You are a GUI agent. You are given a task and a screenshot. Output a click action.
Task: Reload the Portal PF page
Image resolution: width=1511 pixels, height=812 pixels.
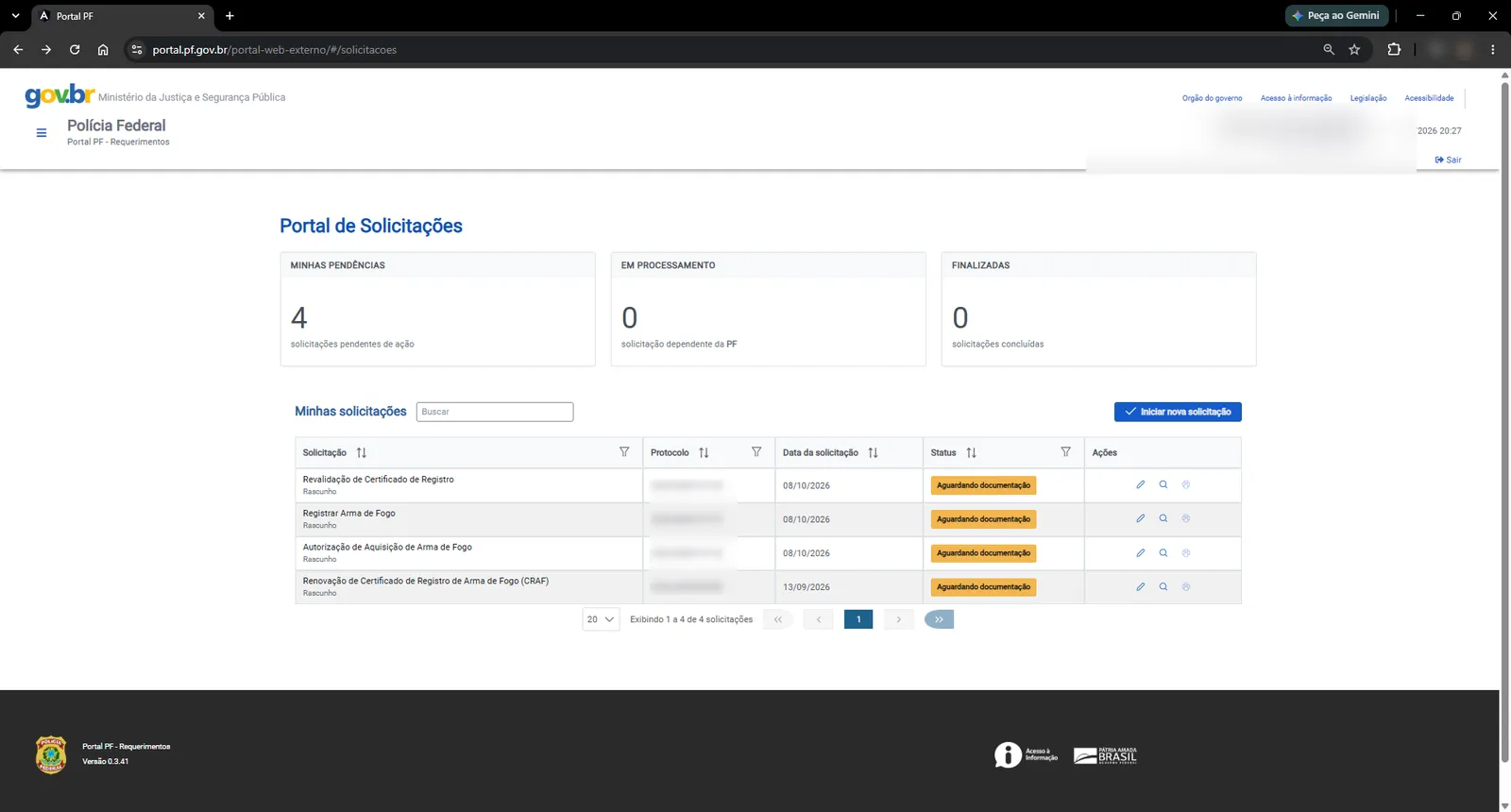75,50
